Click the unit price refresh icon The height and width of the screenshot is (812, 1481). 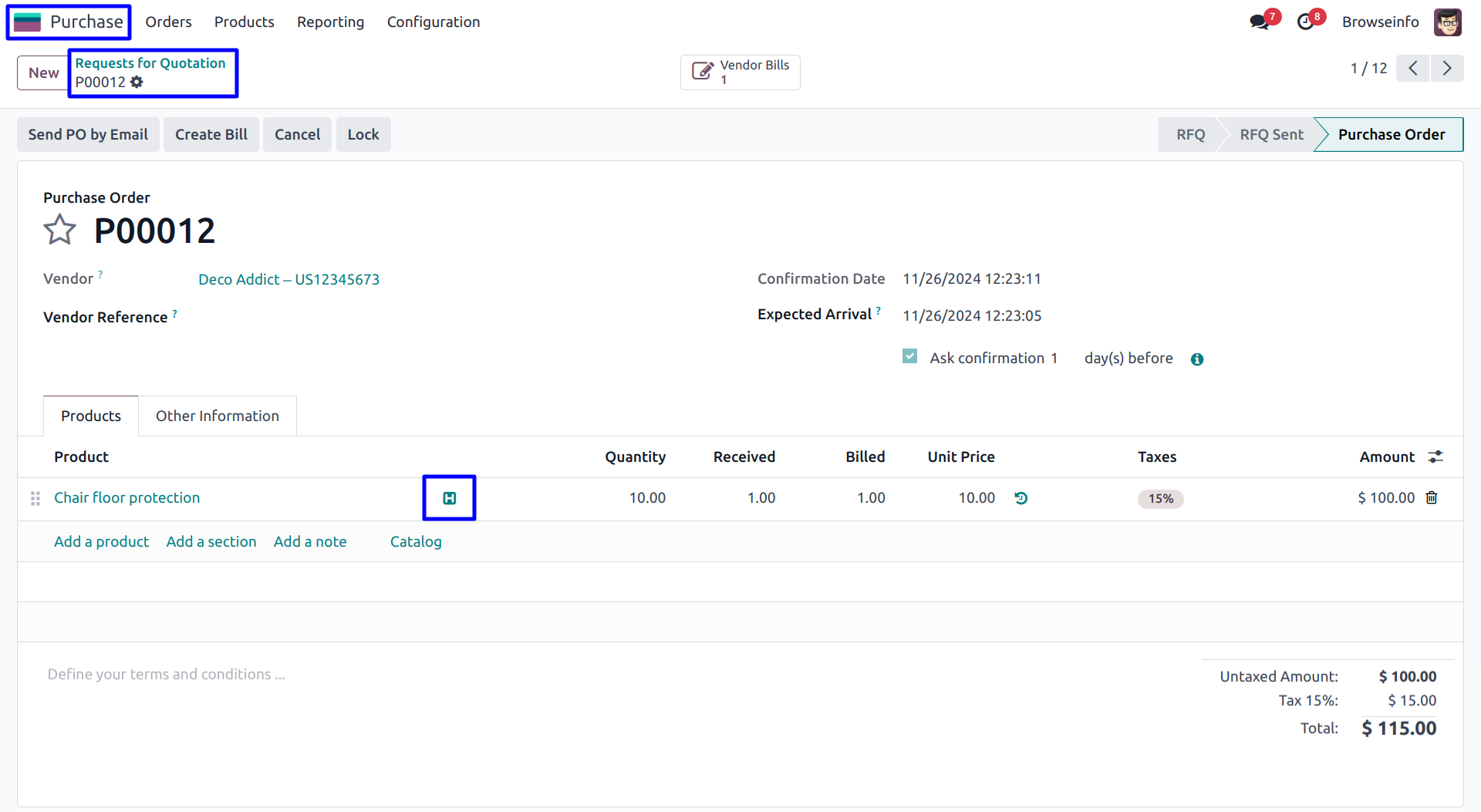(1021, 498)
